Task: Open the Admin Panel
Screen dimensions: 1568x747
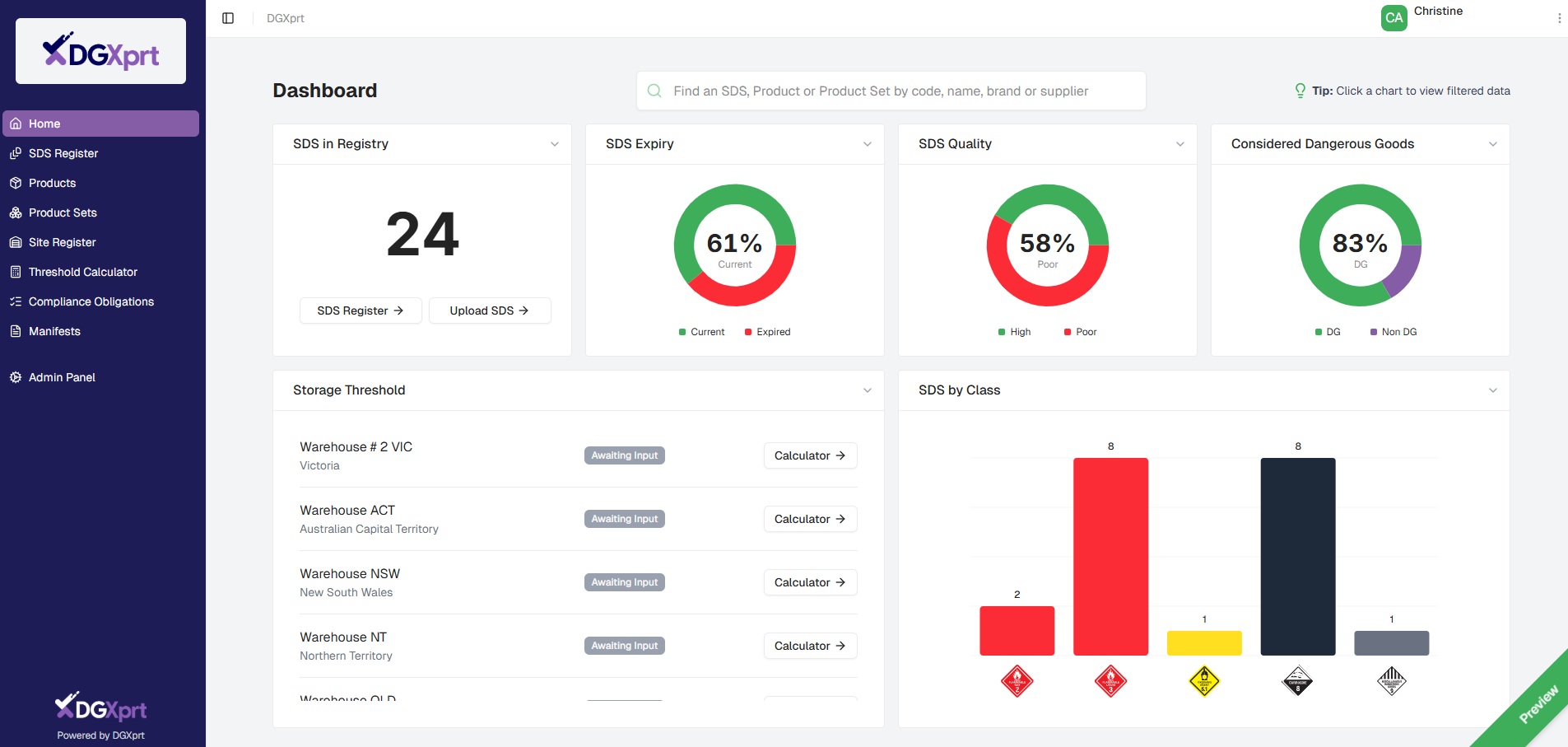Action: [61, 377]
